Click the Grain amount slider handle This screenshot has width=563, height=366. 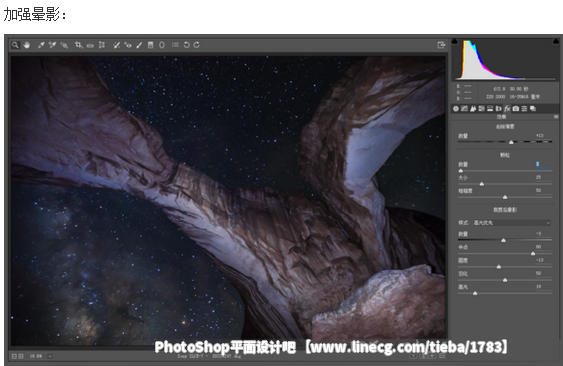click(461, 171)
